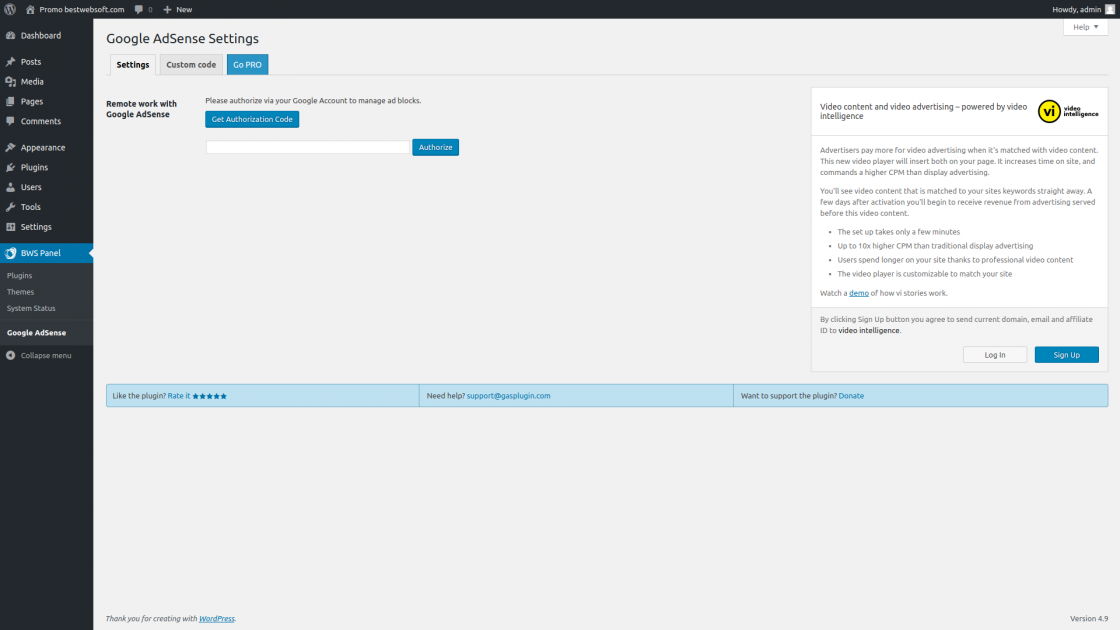This screenshot has height=630, width=1120.
Task: Click the Collapse menu text
Action: tap(46, 355)
